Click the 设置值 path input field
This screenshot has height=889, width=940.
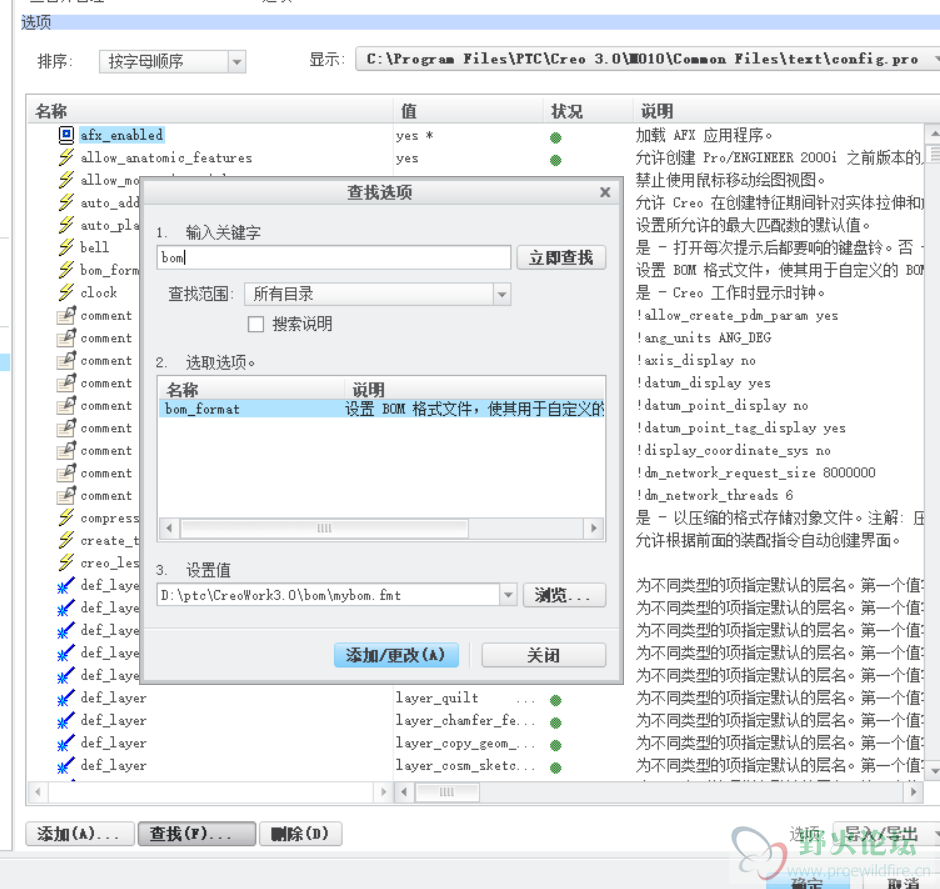click(x=329, y=595)
